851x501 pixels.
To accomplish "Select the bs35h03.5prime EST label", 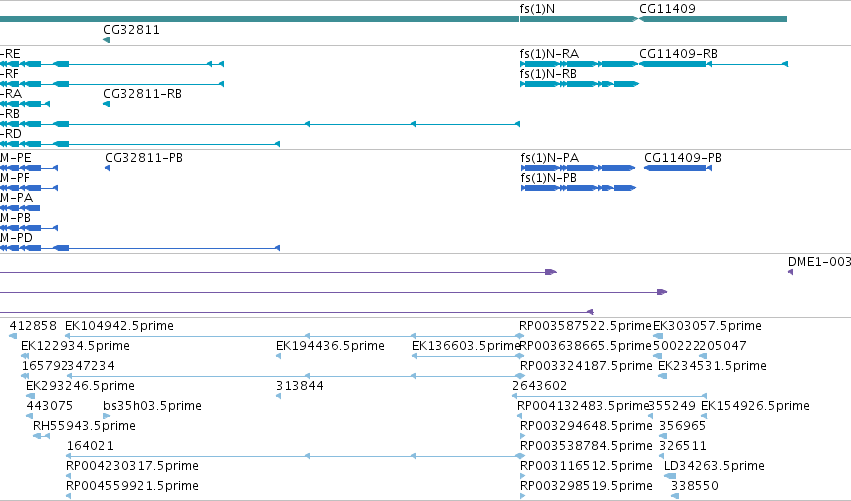I will 153,406.
